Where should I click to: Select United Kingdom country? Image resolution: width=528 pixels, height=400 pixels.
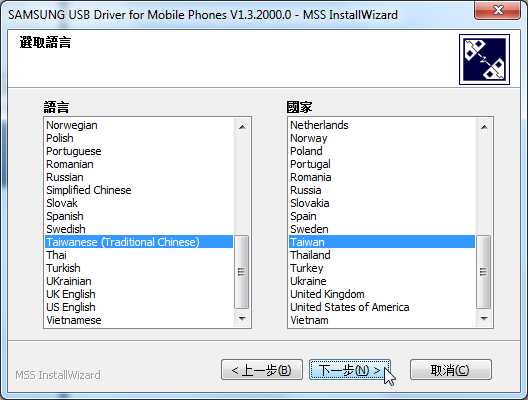point(382,294)
